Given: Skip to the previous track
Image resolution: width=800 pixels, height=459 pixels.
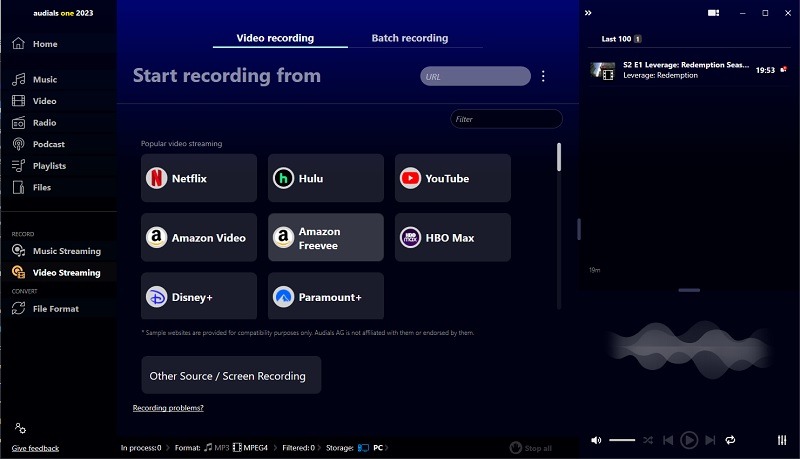Looking at the screenshot, I should point(667,440).
